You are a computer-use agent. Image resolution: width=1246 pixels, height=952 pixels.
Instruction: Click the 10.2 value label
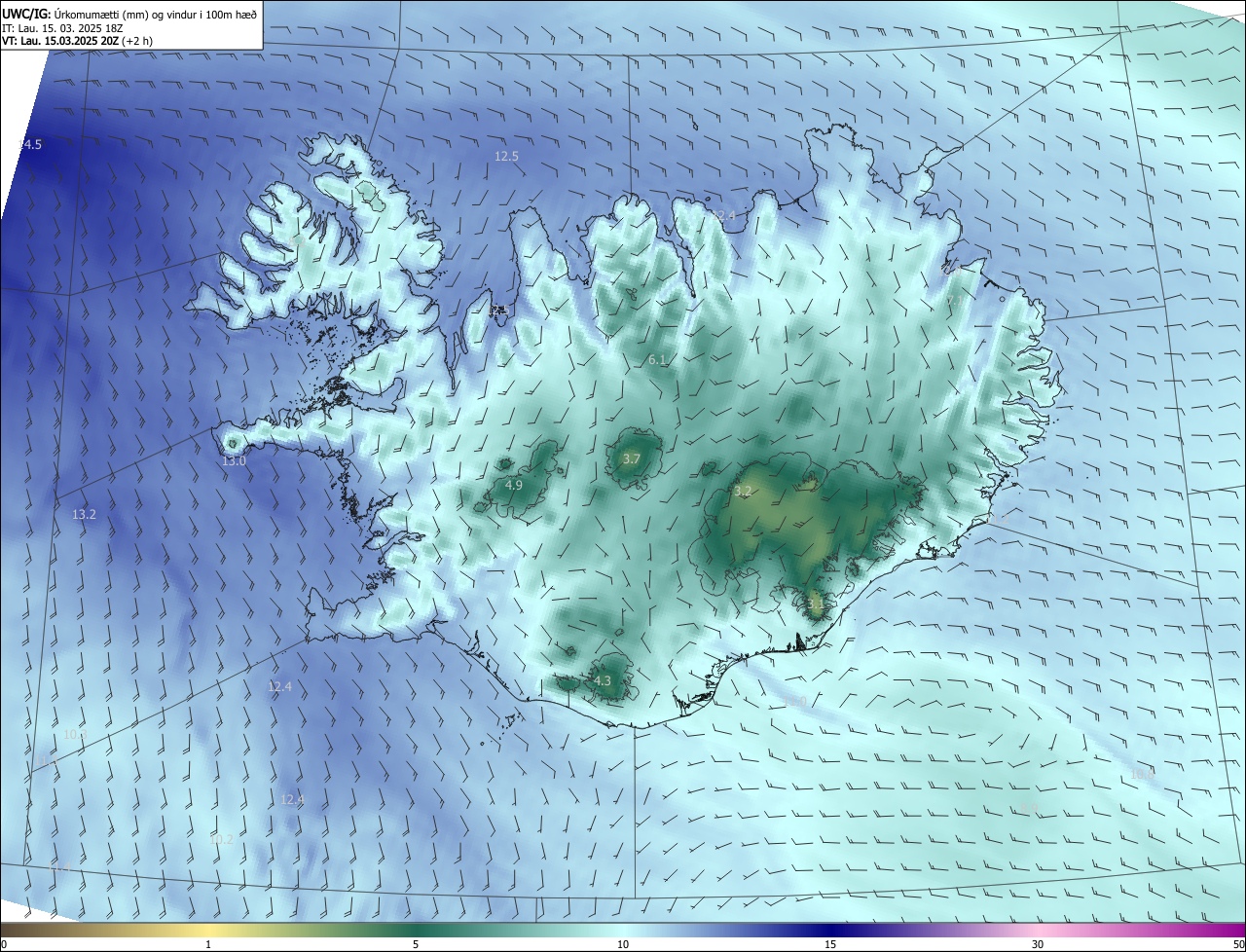click(x=222, y=838)
